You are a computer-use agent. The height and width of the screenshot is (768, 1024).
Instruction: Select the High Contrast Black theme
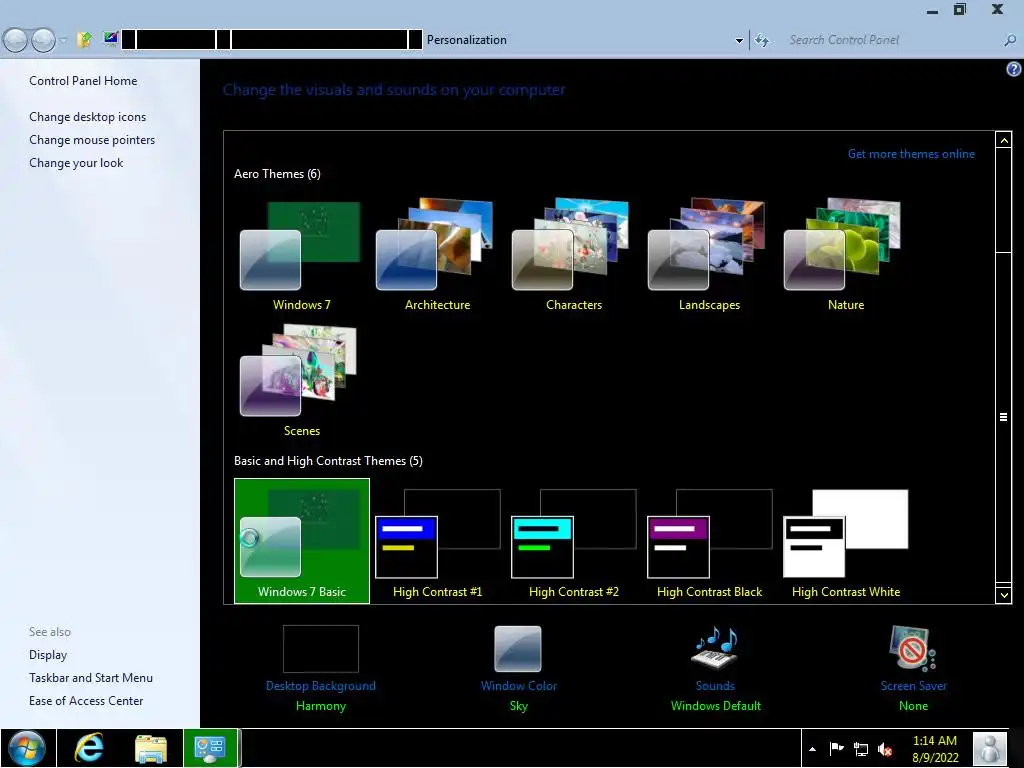click(x=709, y=541)
